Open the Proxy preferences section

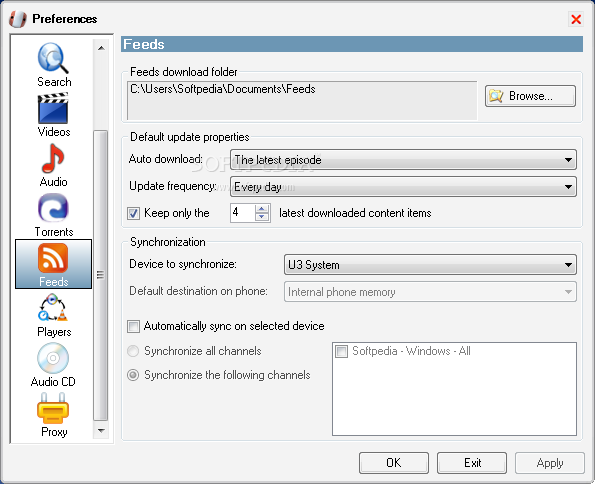(54, 415)
